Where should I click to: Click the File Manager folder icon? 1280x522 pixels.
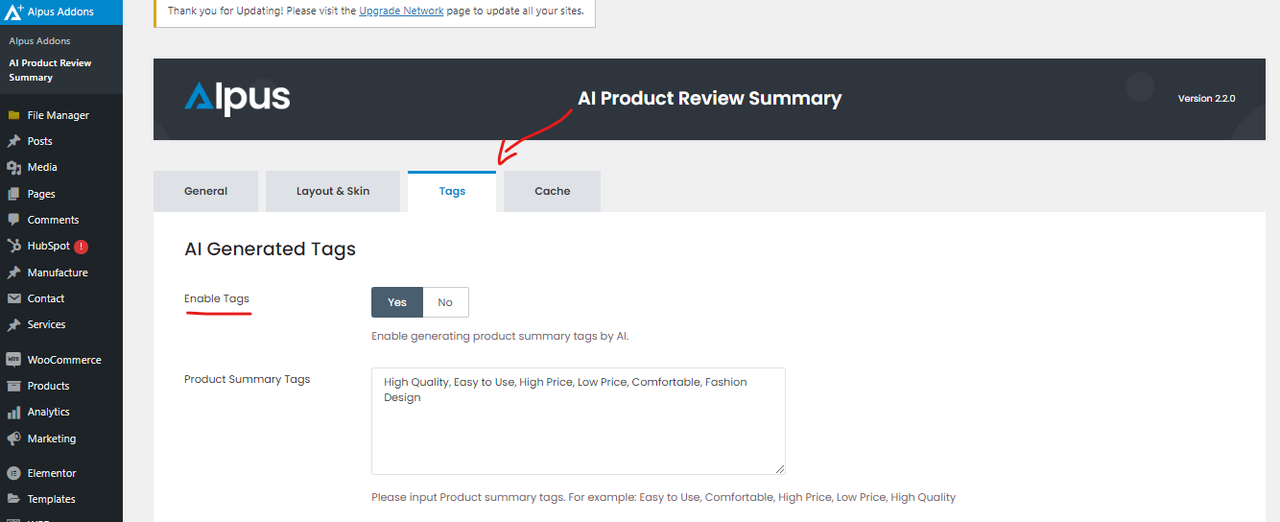point(14,115)
